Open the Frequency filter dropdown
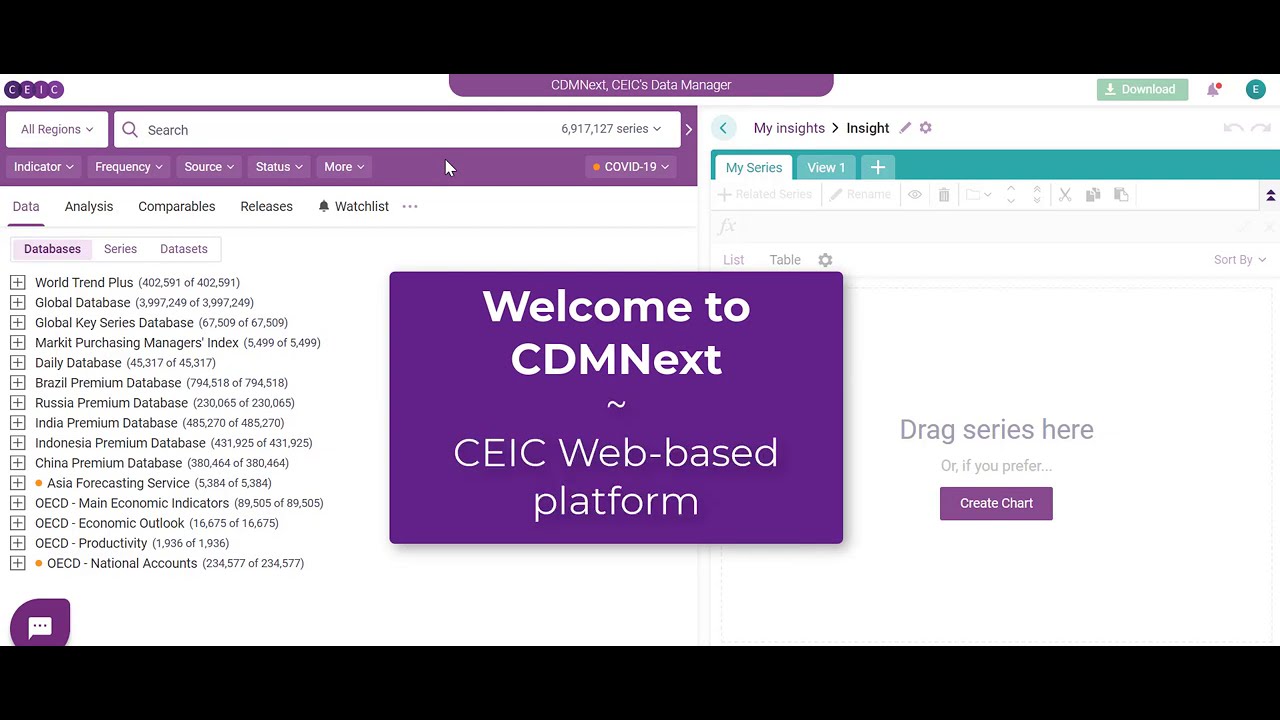The width and height of the screenshot is (1280, 720). click(129, 167)
